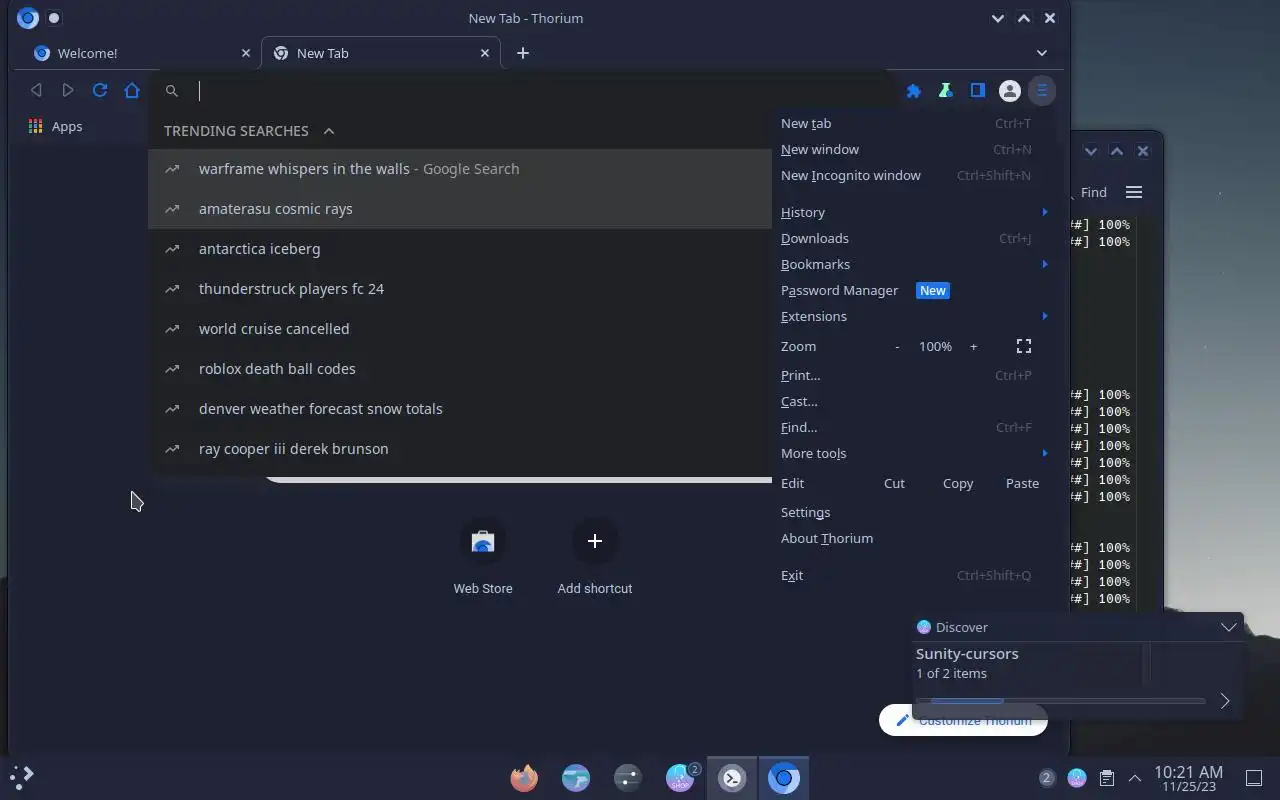This screenshot has height=800, width=1280.
Task: Go to the home page
Action: [x=132, y=90]
